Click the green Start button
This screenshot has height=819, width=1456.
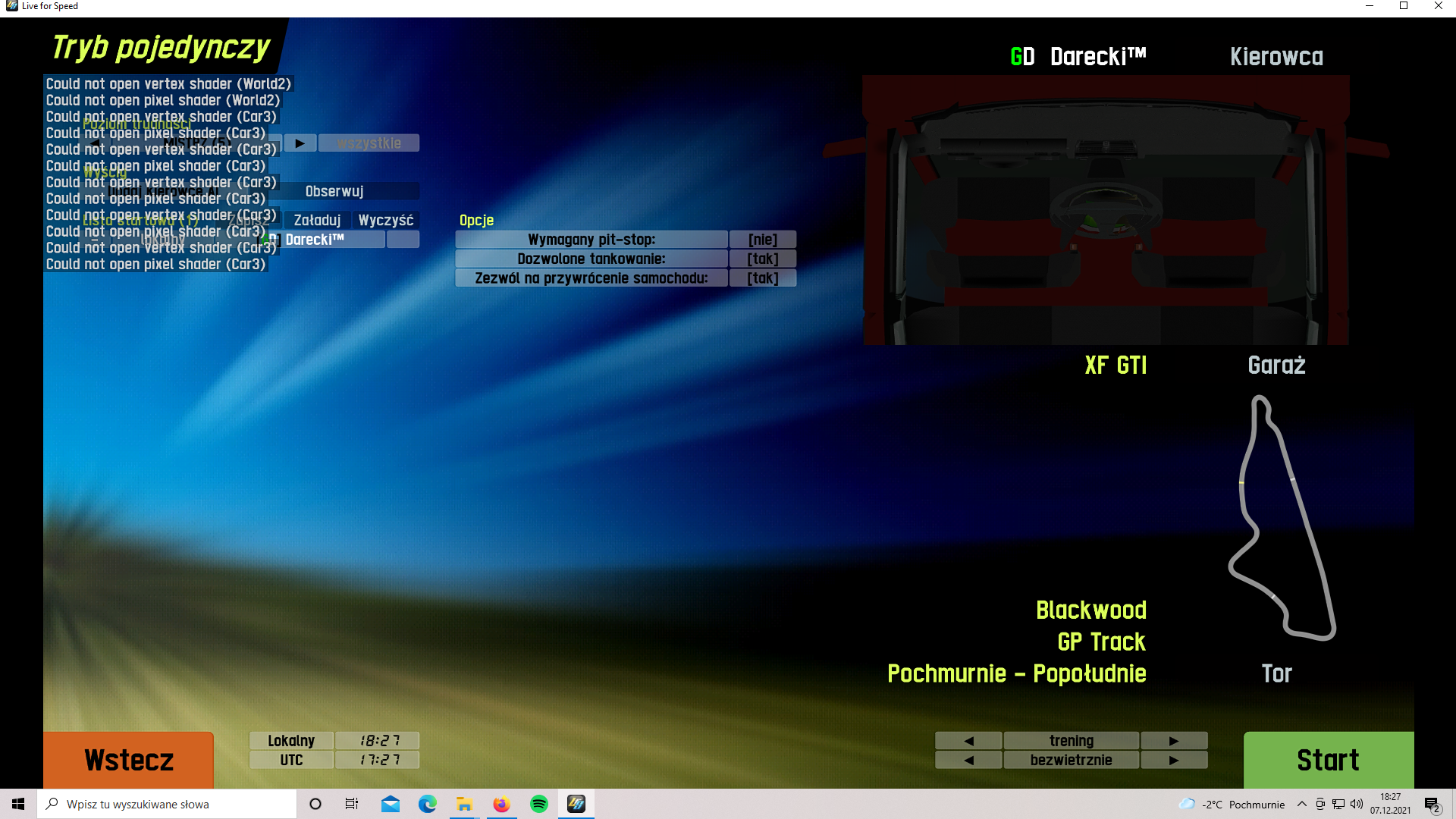pyautogui.click(x=1328, y=759)
